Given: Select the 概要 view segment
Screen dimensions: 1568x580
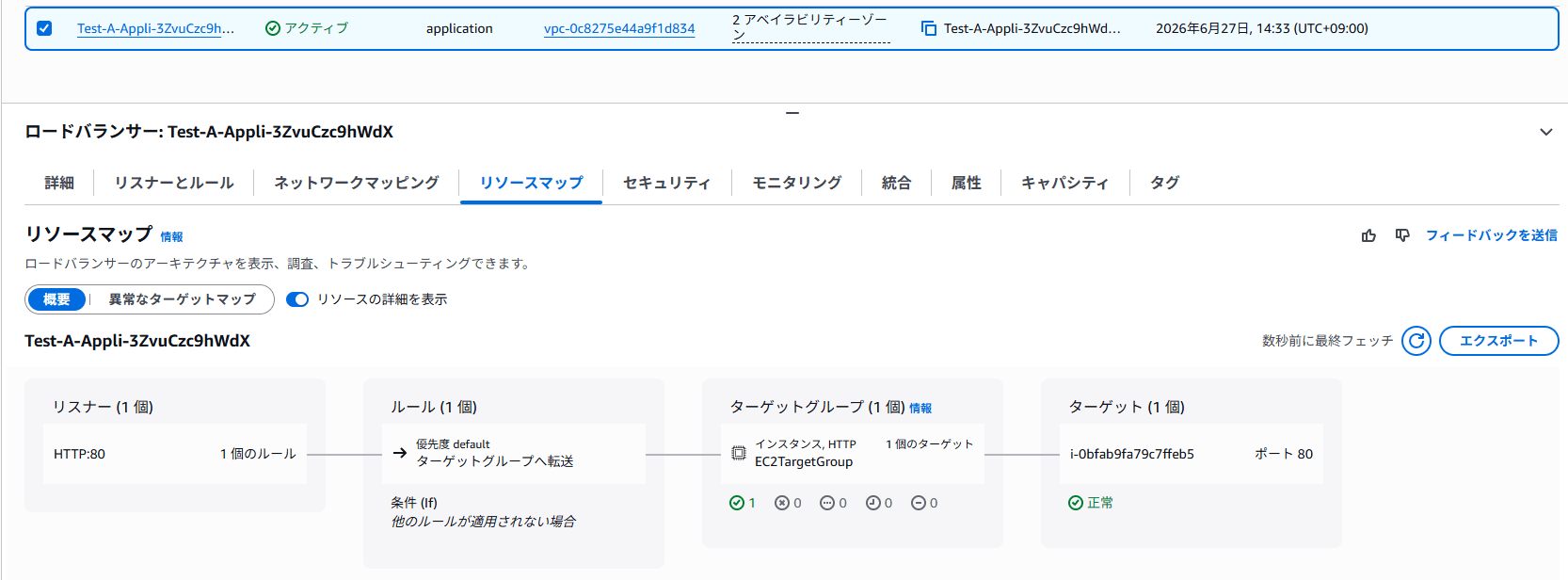Looking at the screenshot, I should [x=56, y=299].
